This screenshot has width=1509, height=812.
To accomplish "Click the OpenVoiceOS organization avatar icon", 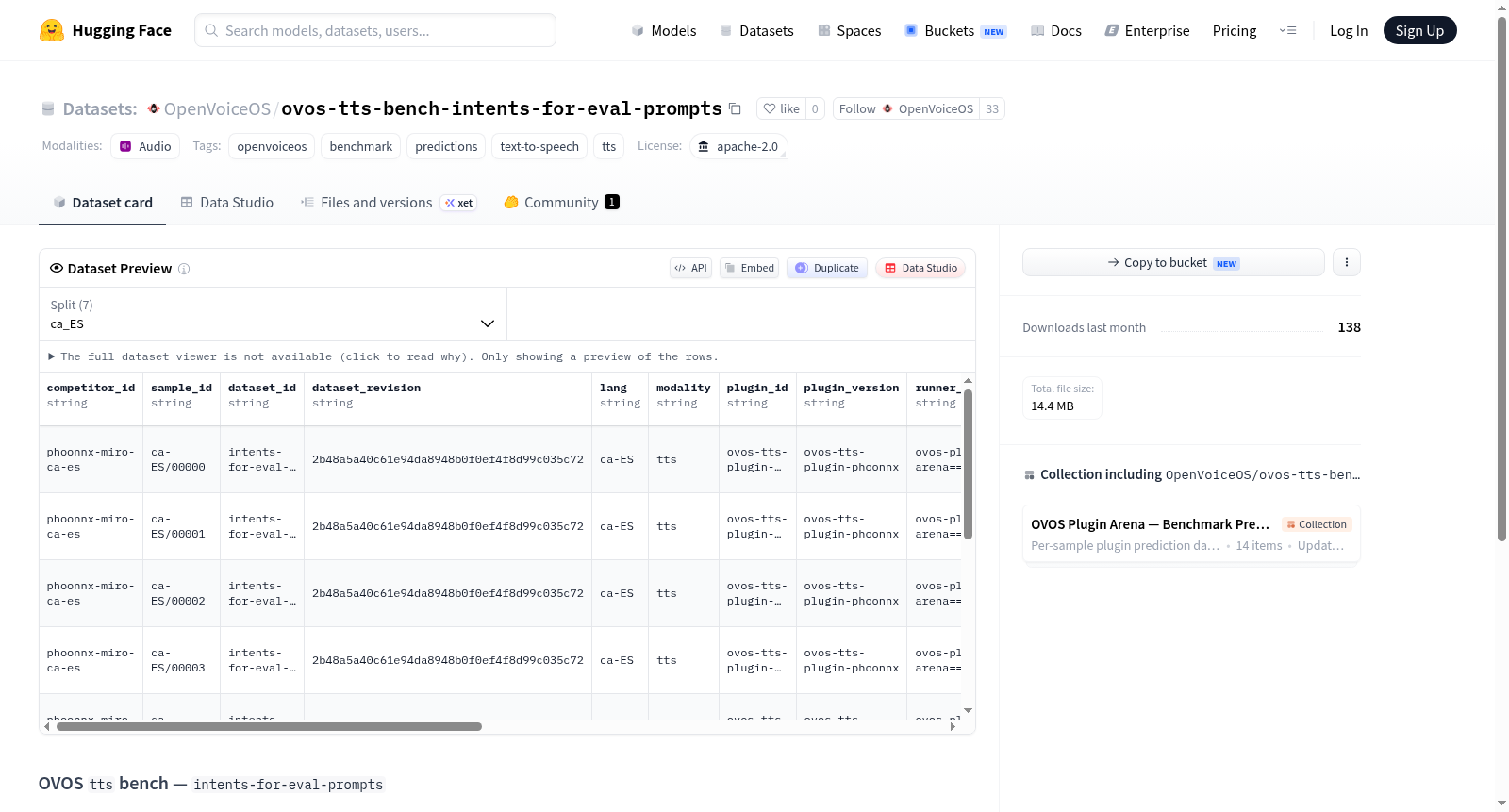I will click(154, 108).
